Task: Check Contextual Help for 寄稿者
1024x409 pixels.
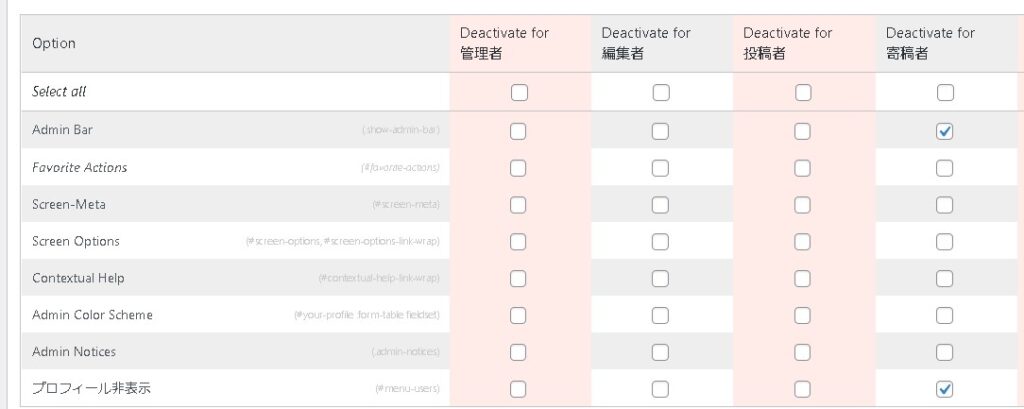Action: (945, 278)
